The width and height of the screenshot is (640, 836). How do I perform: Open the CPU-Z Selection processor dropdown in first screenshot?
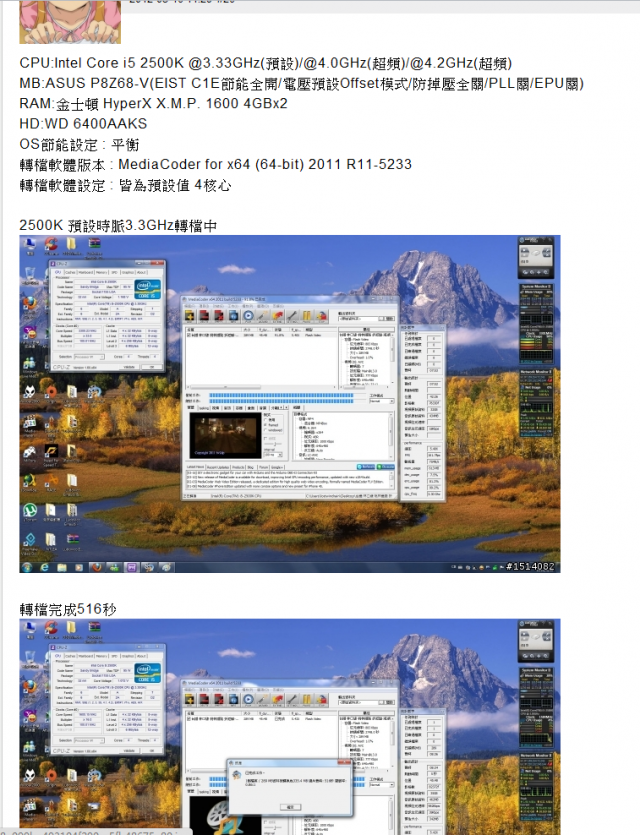pos(90,357)
